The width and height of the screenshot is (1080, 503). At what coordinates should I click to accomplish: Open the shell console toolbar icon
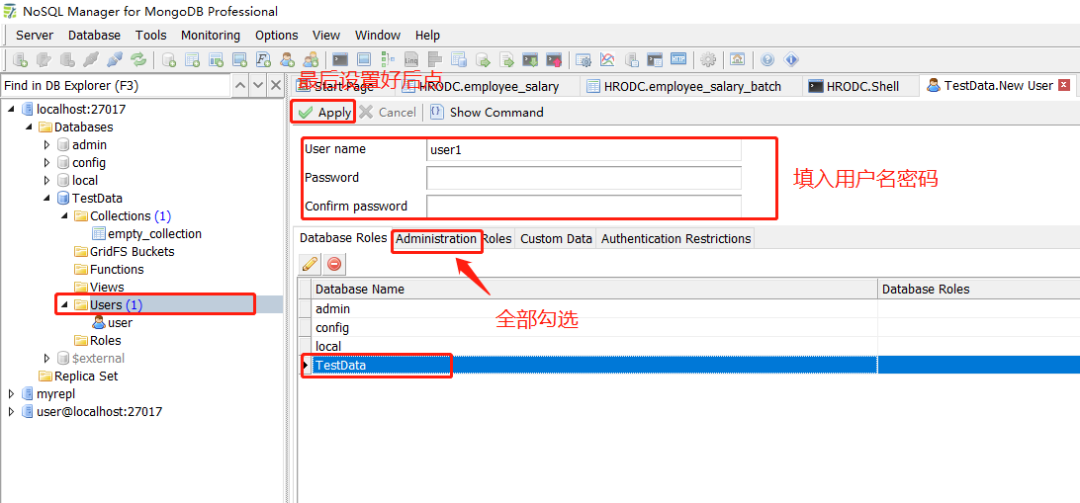coord(340,59)
